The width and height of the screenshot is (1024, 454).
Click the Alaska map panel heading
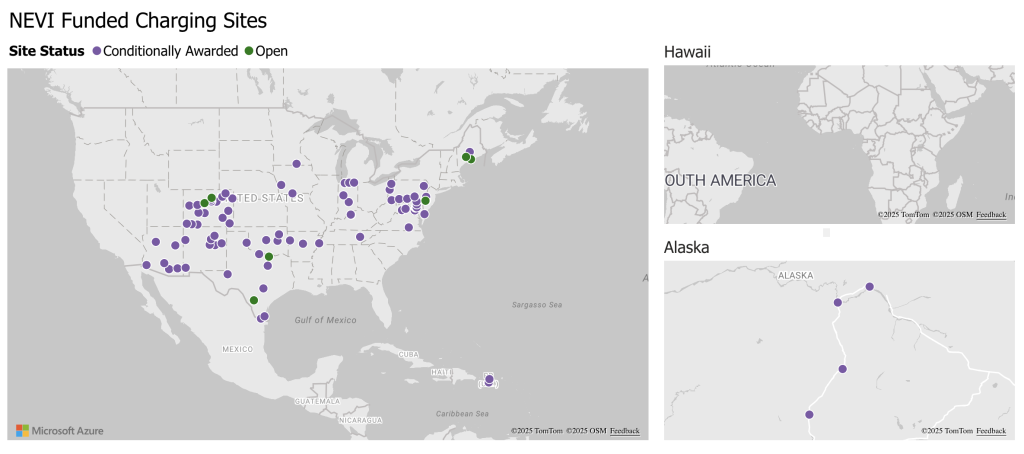pyautogui.click(x=686, y=247)
